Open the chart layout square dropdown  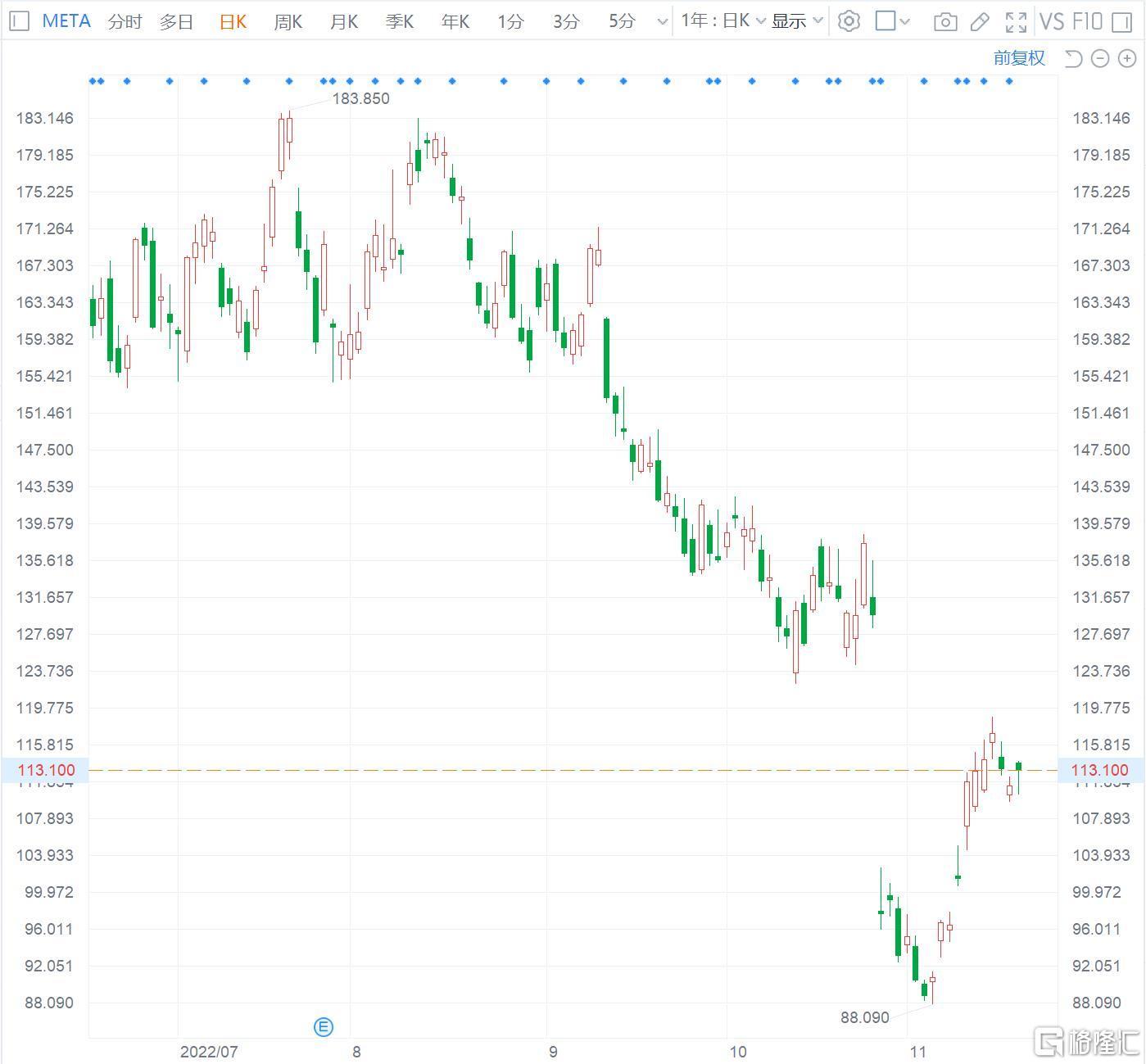pos(892,21)
